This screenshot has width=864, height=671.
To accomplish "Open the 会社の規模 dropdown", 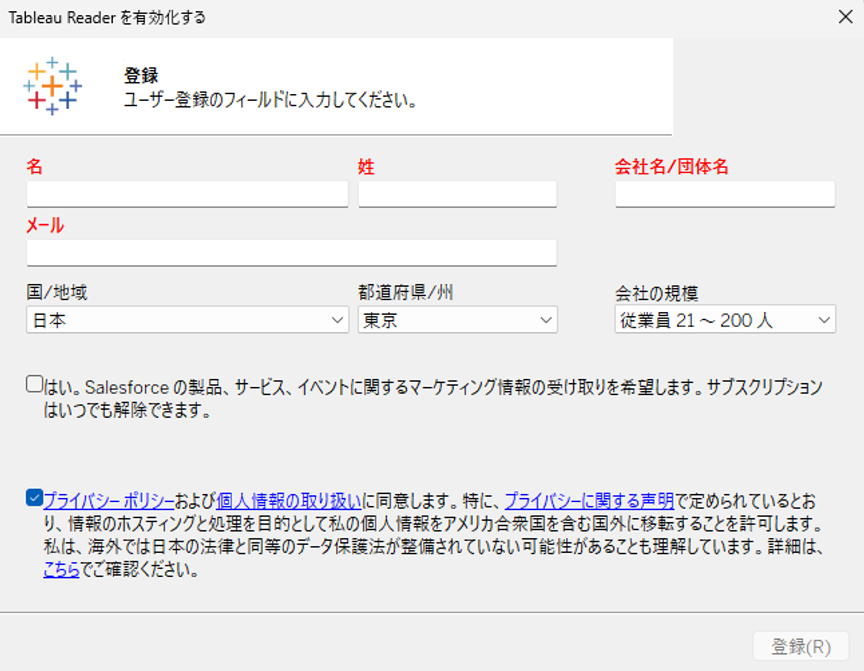I will [x=725, y=320].
